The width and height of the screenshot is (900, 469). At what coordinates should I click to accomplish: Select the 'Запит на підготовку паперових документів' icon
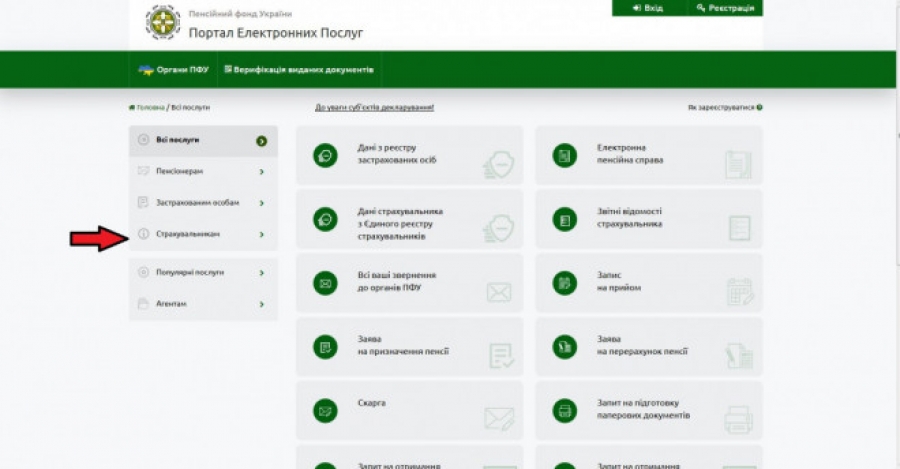[565, 410]
